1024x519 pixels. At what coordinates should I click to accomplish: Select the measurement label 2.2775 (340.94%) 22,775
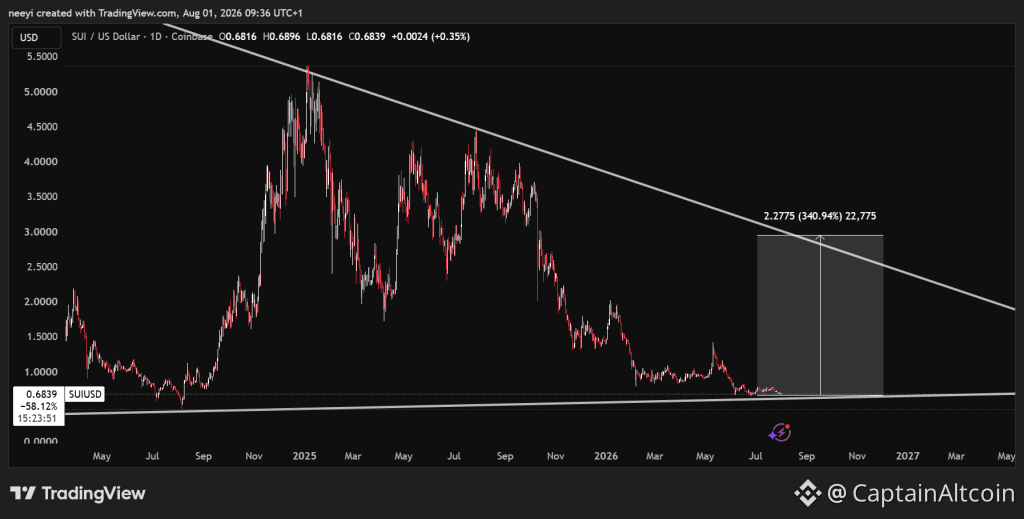coord(820,216)
